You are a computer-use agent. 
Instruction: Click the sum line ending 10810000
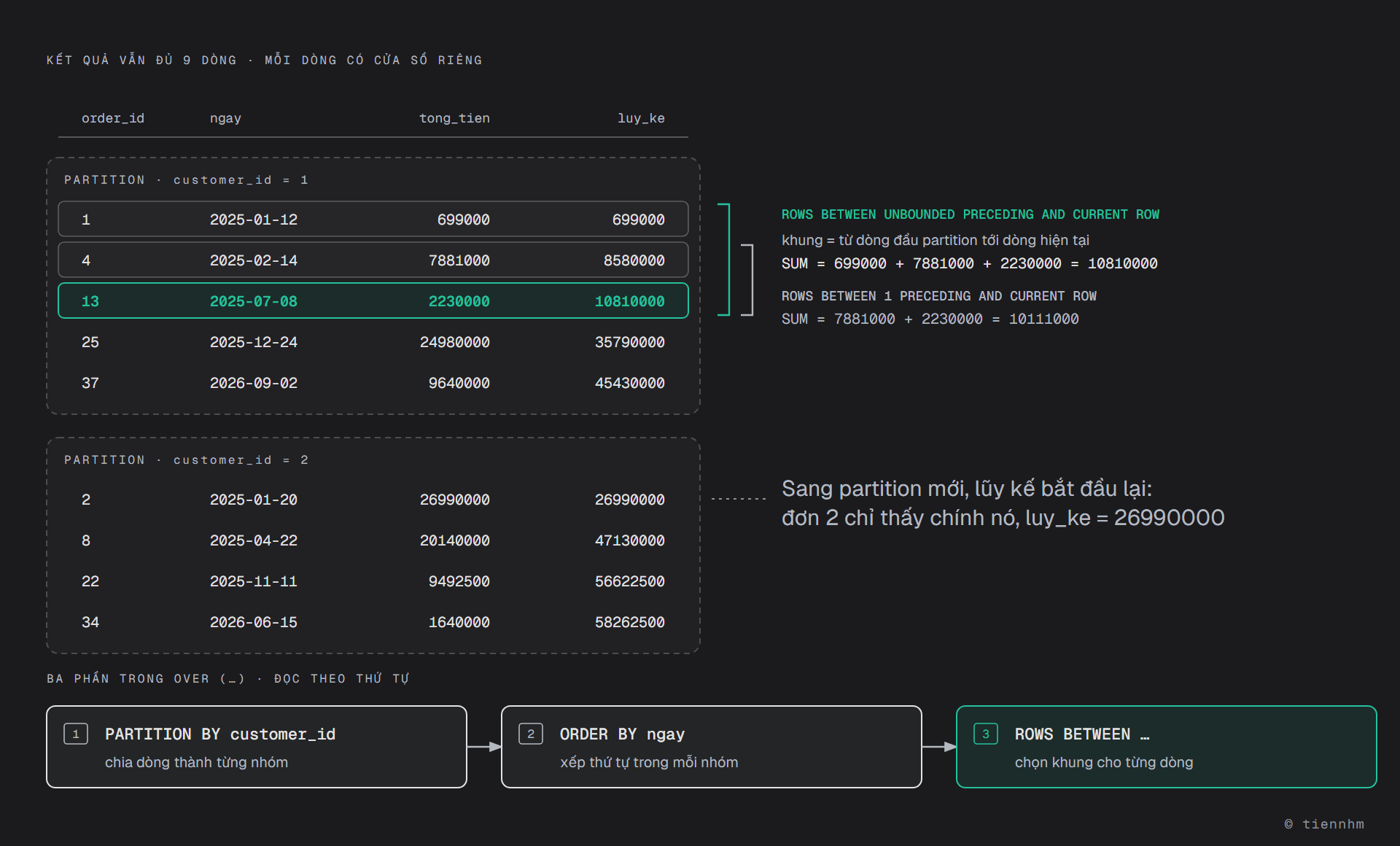[969, 263]
